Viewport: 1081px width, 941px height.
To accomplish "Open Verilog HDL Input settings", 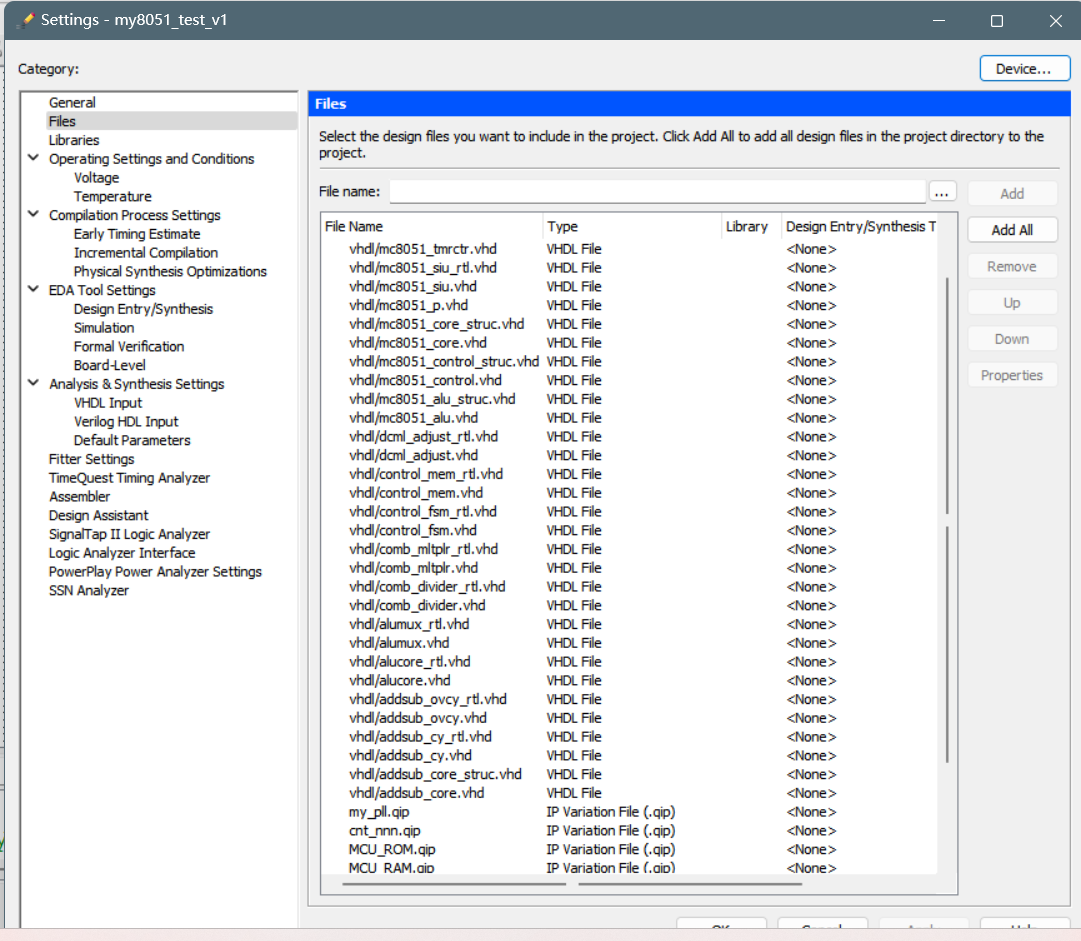I will [126, 422].
